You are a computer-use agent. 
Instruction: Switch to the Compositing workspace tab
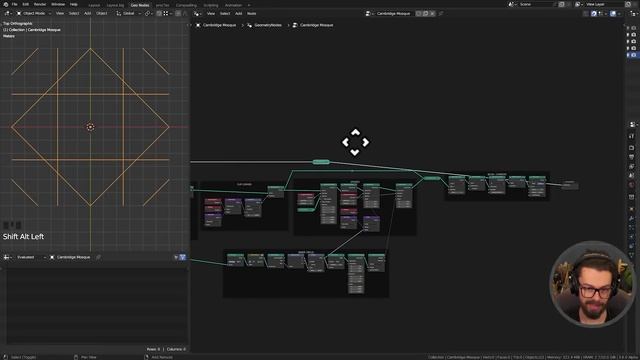pos(186,5)
